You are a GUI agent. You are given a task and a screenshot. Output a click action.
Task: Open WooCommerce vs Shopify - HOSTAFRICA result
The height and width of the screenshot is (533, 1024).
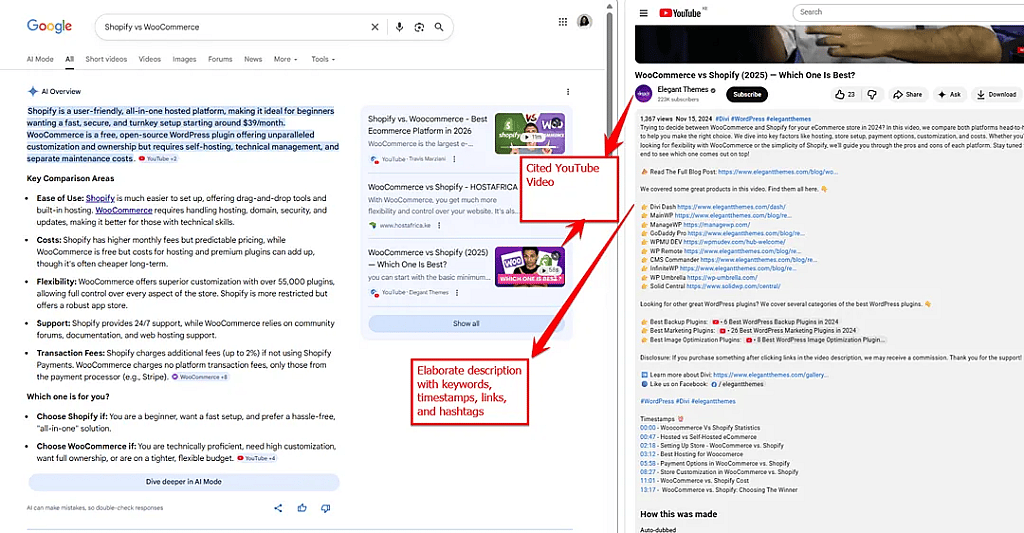(443, 187)
